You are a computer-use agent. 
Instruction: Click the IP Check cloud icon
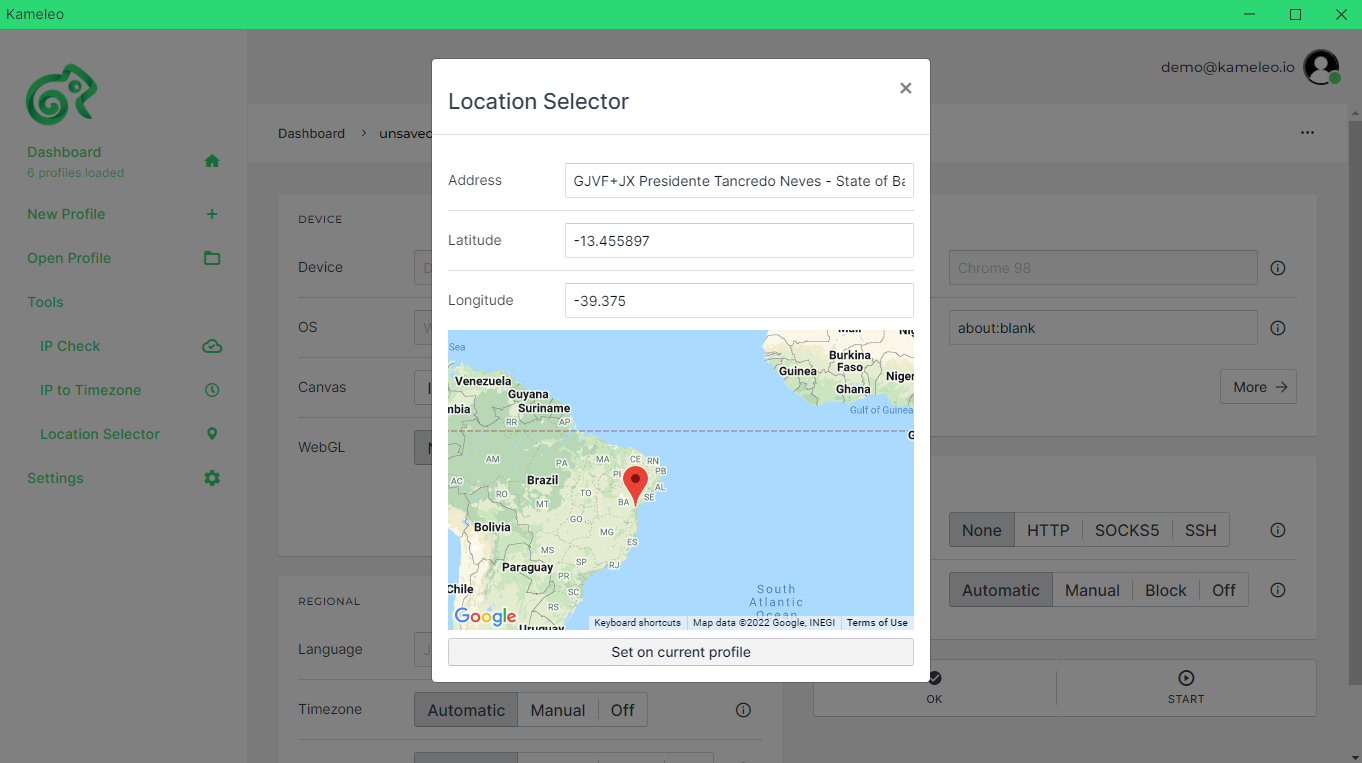(212, 346)
